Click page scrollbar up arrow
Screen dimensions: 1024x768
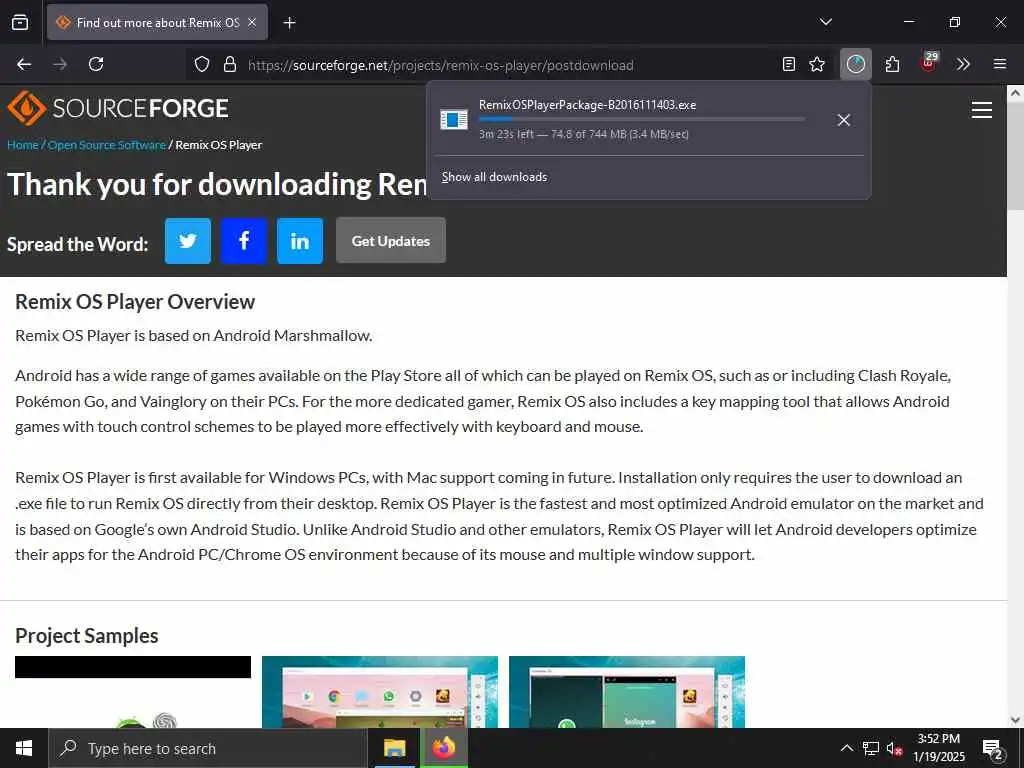[x=1015, y=93]
